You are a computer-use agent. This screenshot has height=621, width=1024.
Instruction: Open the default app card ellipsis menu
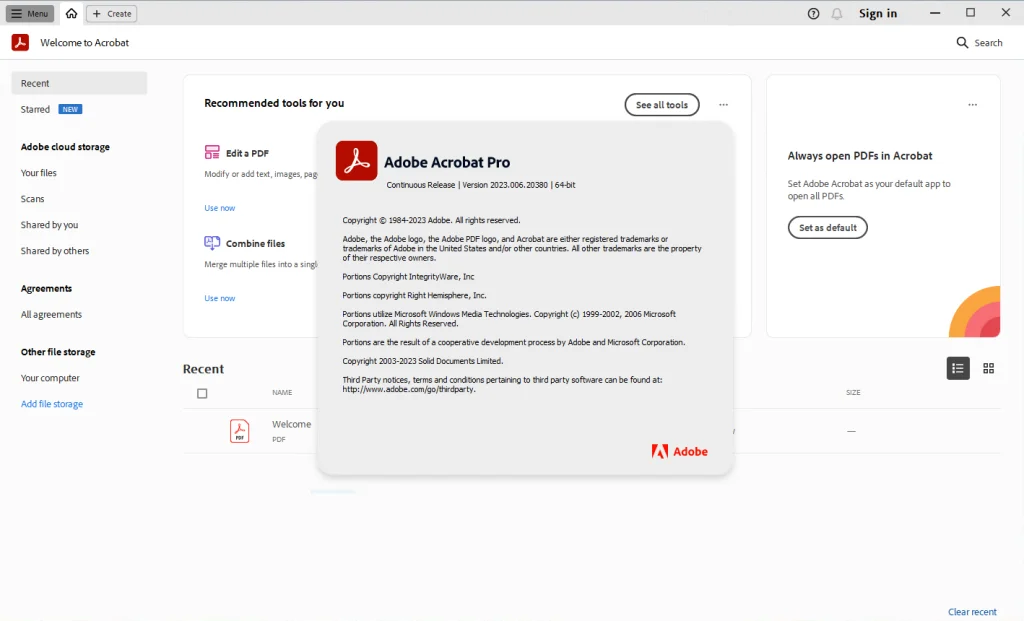[972, 104]
